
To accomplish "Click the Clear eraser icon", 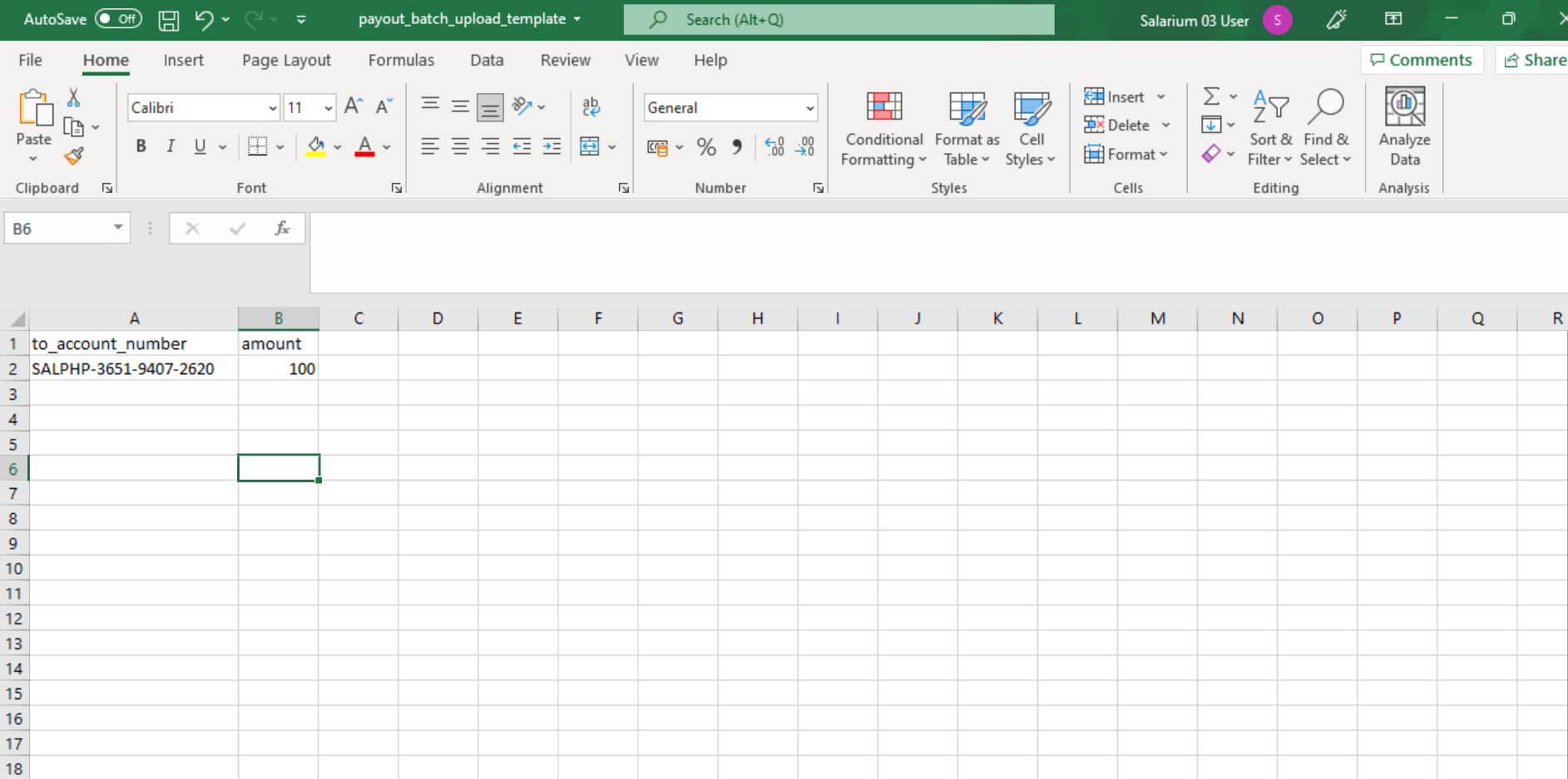I will (1212, 153).
